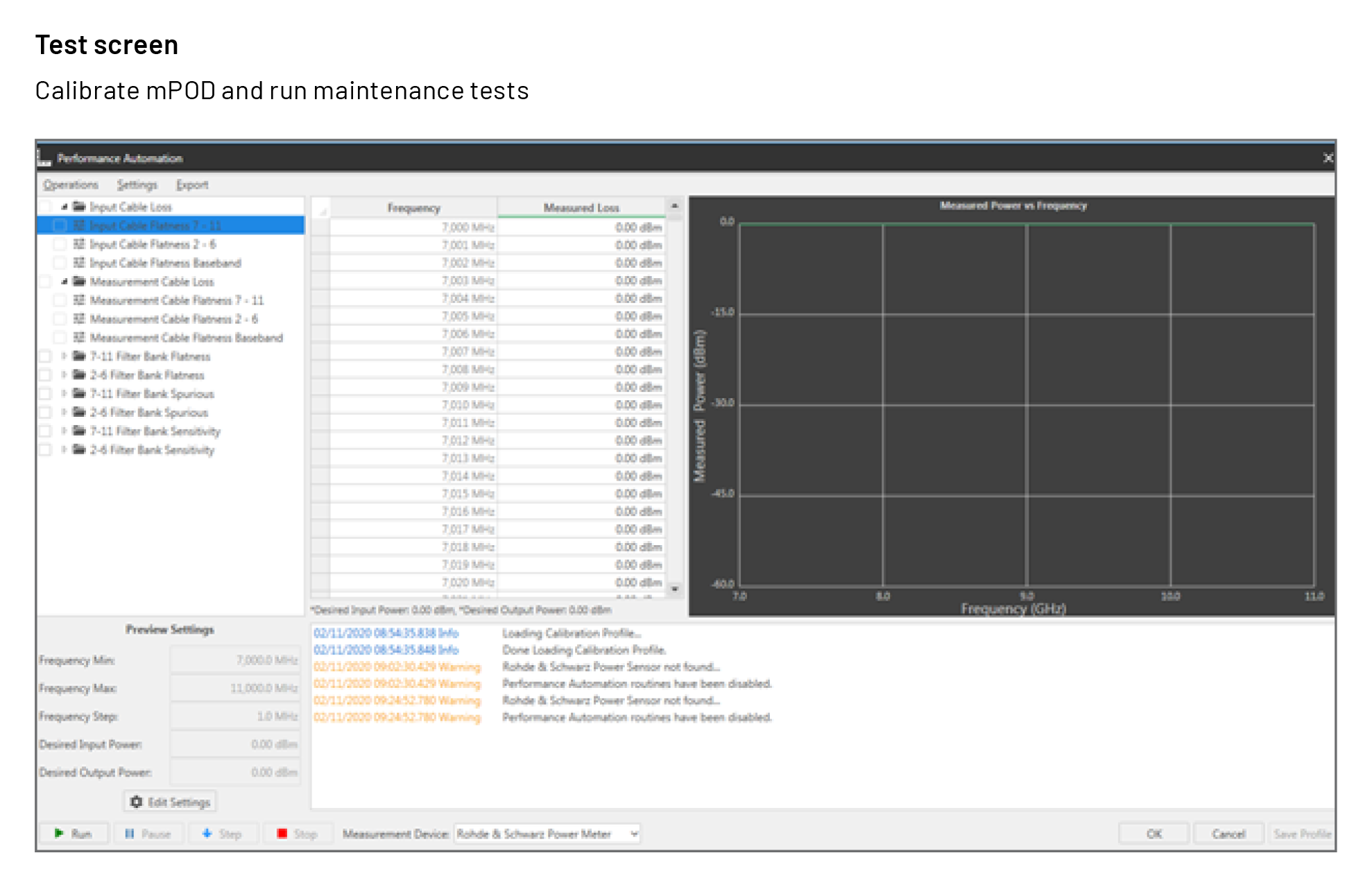Image resolution: width=1372 pixels, height=887 pixels.
Task: Click the 7-11 Filter Bank Flatness folder icon
Action: click(x=79, y=356)
